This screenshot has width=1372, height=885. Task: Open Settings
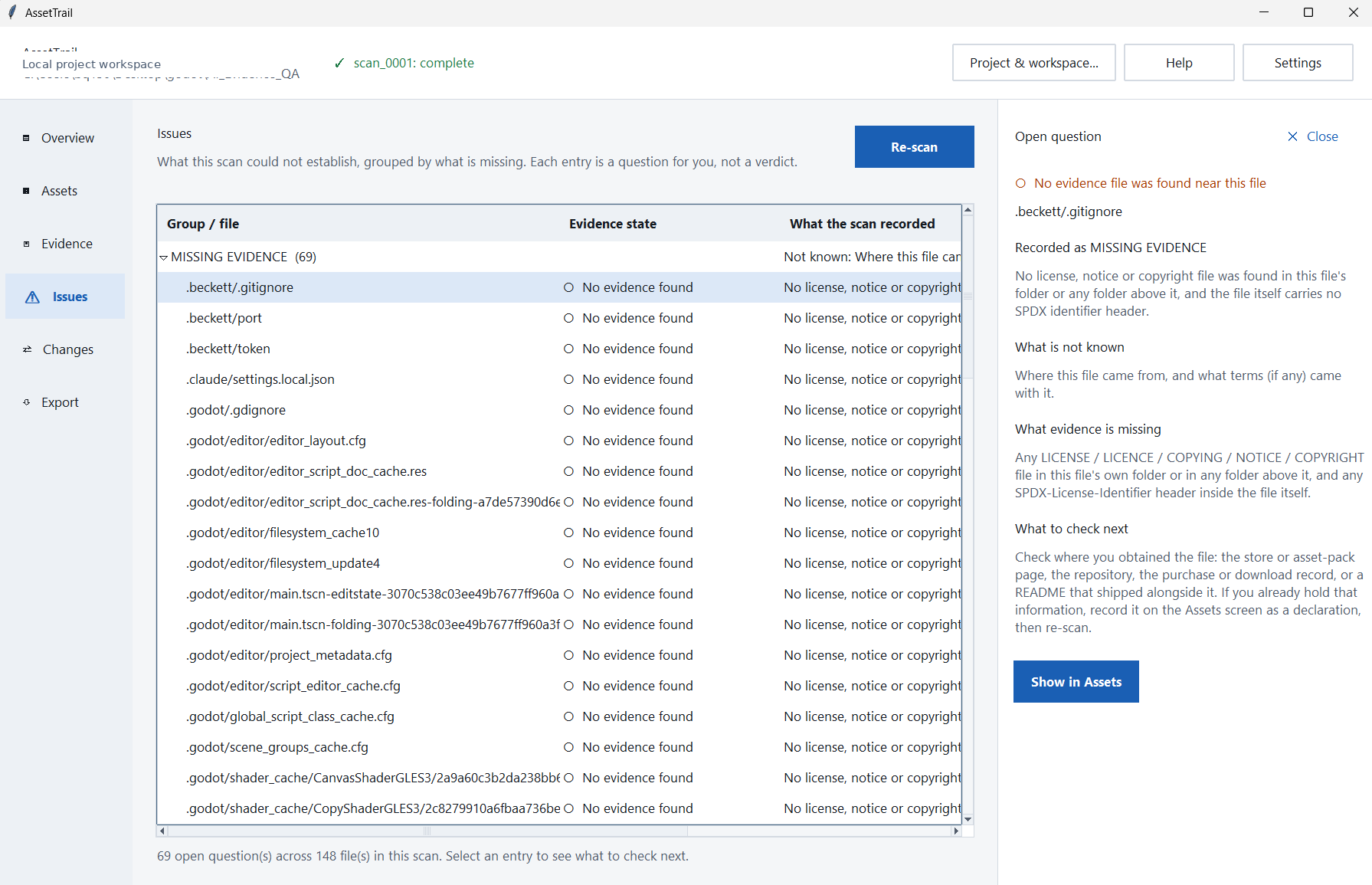[x=1298, y=63]
